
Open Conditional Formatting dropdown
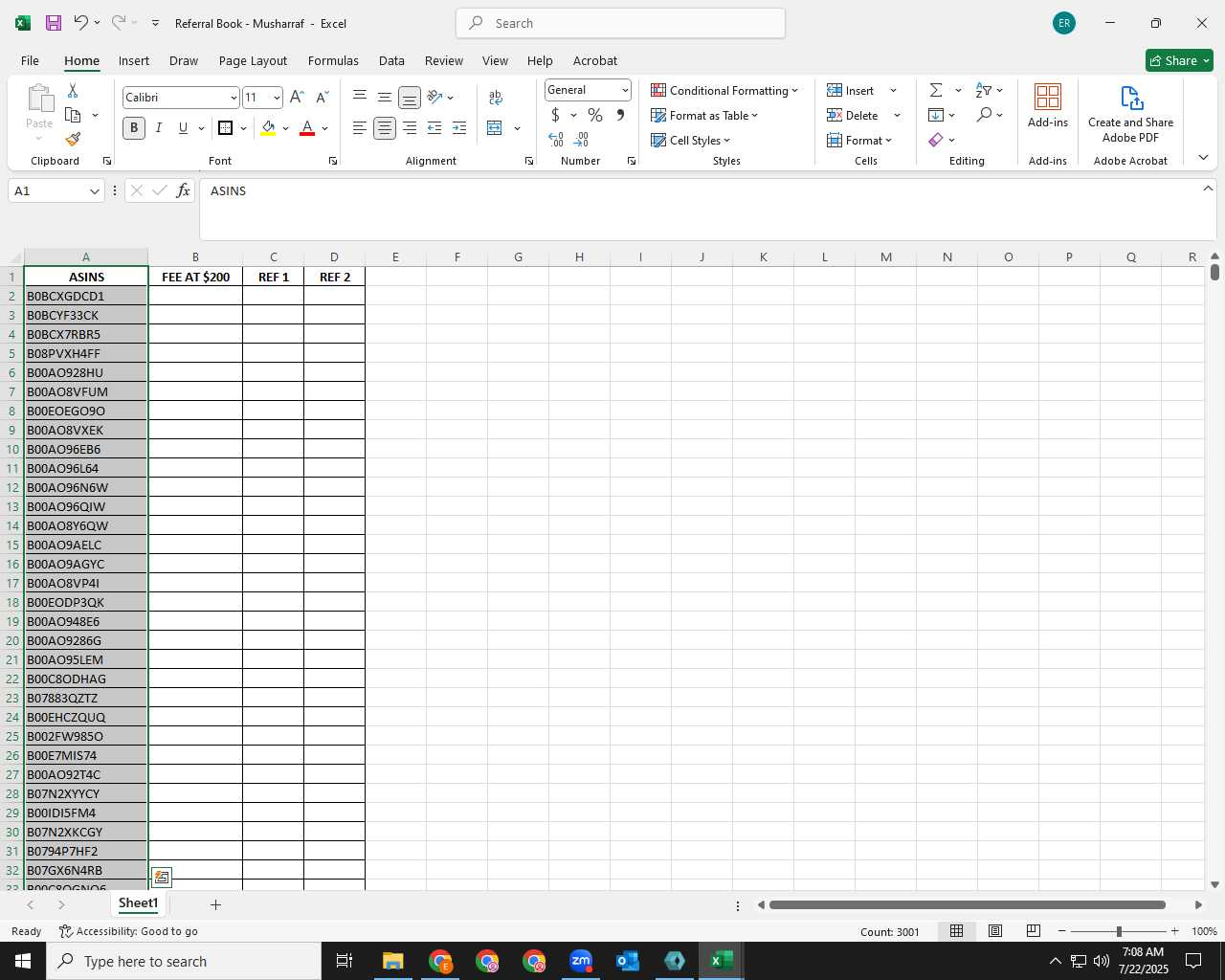(x=724, y=90)
